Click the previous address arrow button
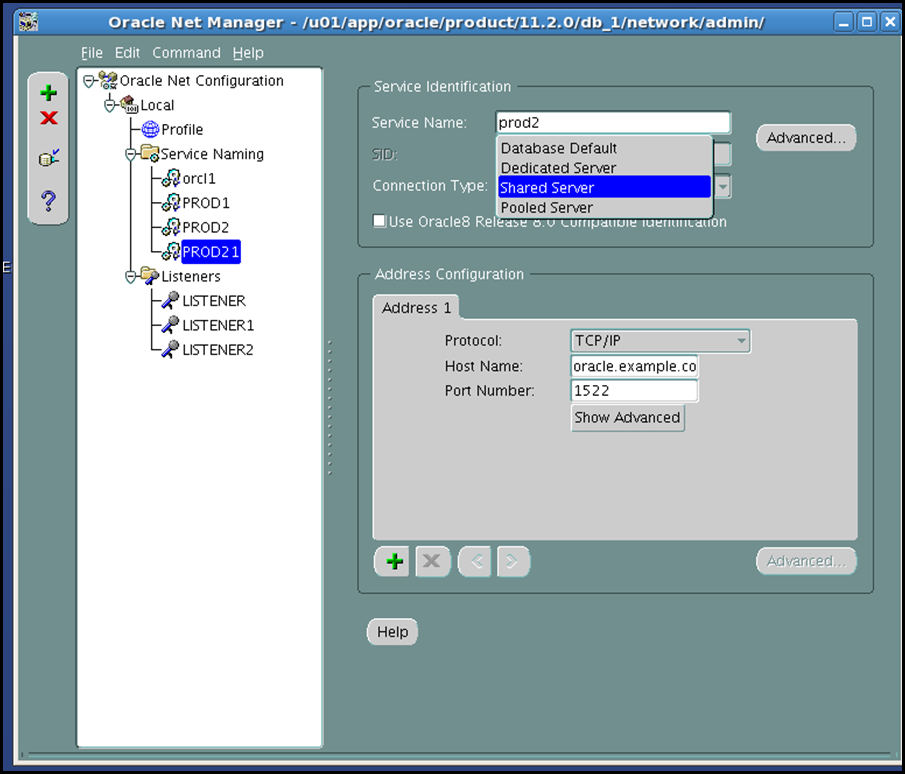 476,561
